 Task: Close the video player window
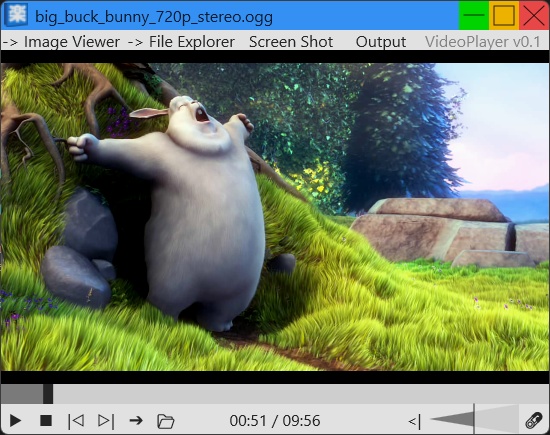click(534, 15)
